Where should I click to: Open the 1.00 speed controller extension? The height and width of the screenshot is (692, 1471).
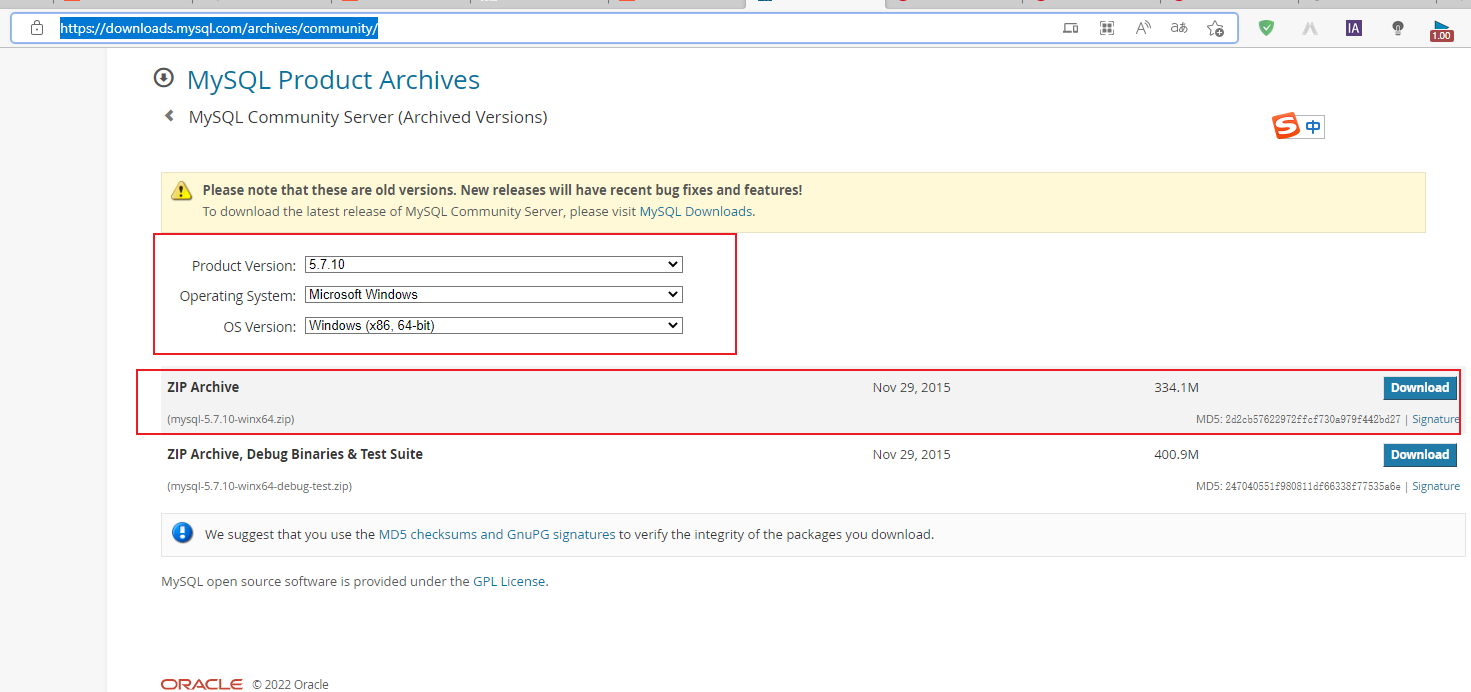[1442, 31]
